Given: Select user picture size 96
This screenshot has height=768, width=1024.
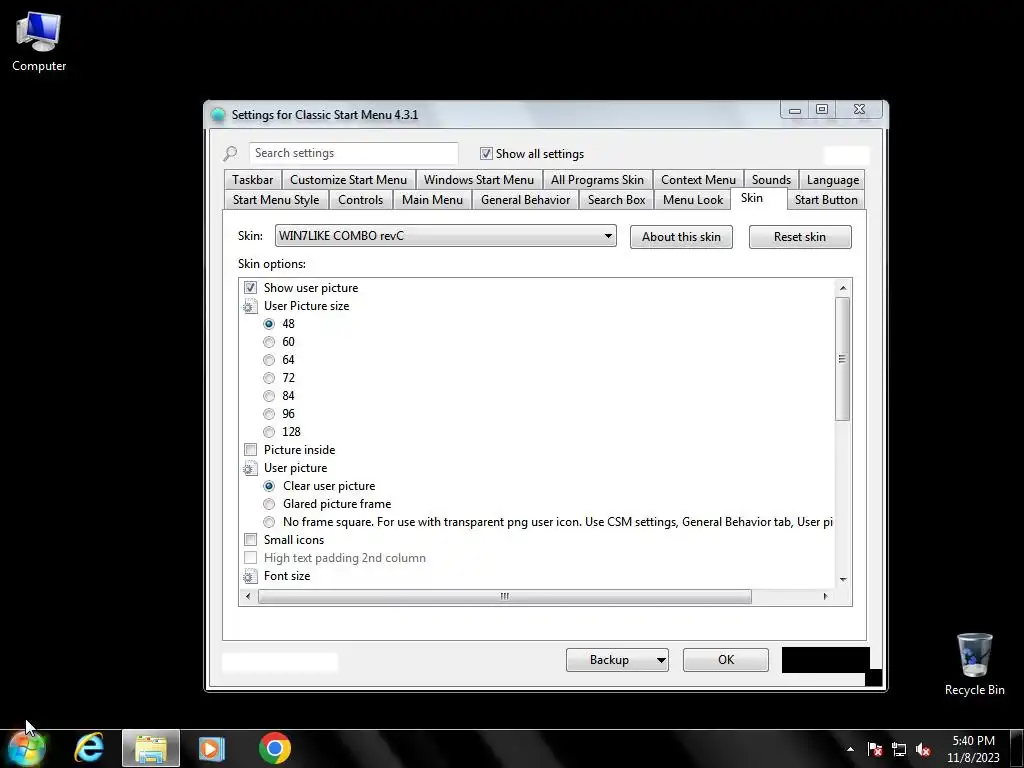Looking at the screenshot, I should (x=269, y=414).
